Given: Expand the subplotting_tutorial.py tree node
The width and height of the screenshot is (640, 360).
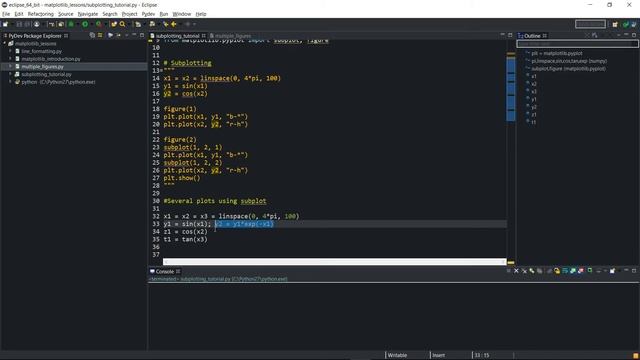Looking at the screenshot, I should point(10,74).
